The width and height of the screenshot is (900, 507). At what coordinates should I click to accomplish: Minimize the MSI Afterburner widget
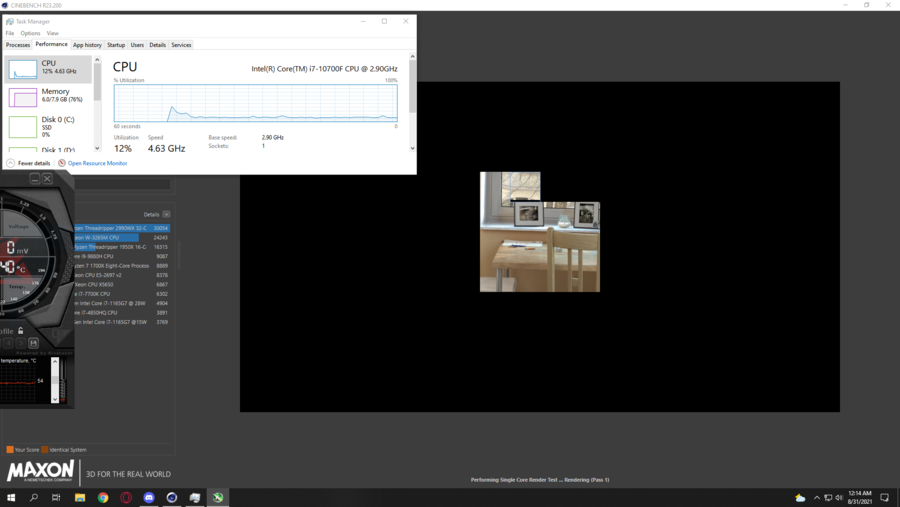click(x=35, y=179)
